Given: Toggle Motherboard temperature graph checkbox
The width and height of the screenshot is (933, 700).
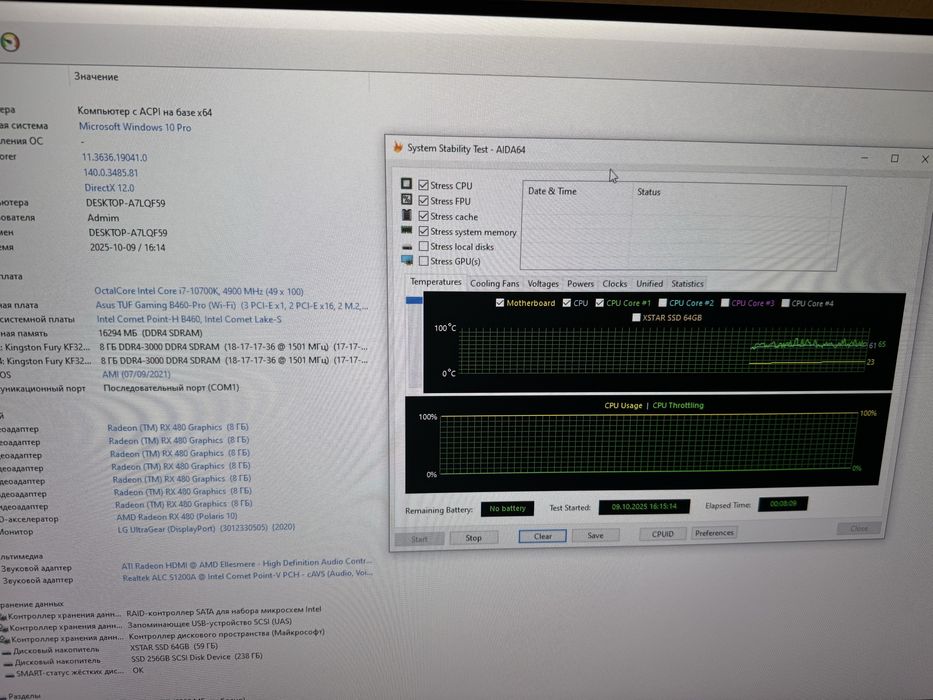Looking at the screenshot, I should click(x=500, y=303).
